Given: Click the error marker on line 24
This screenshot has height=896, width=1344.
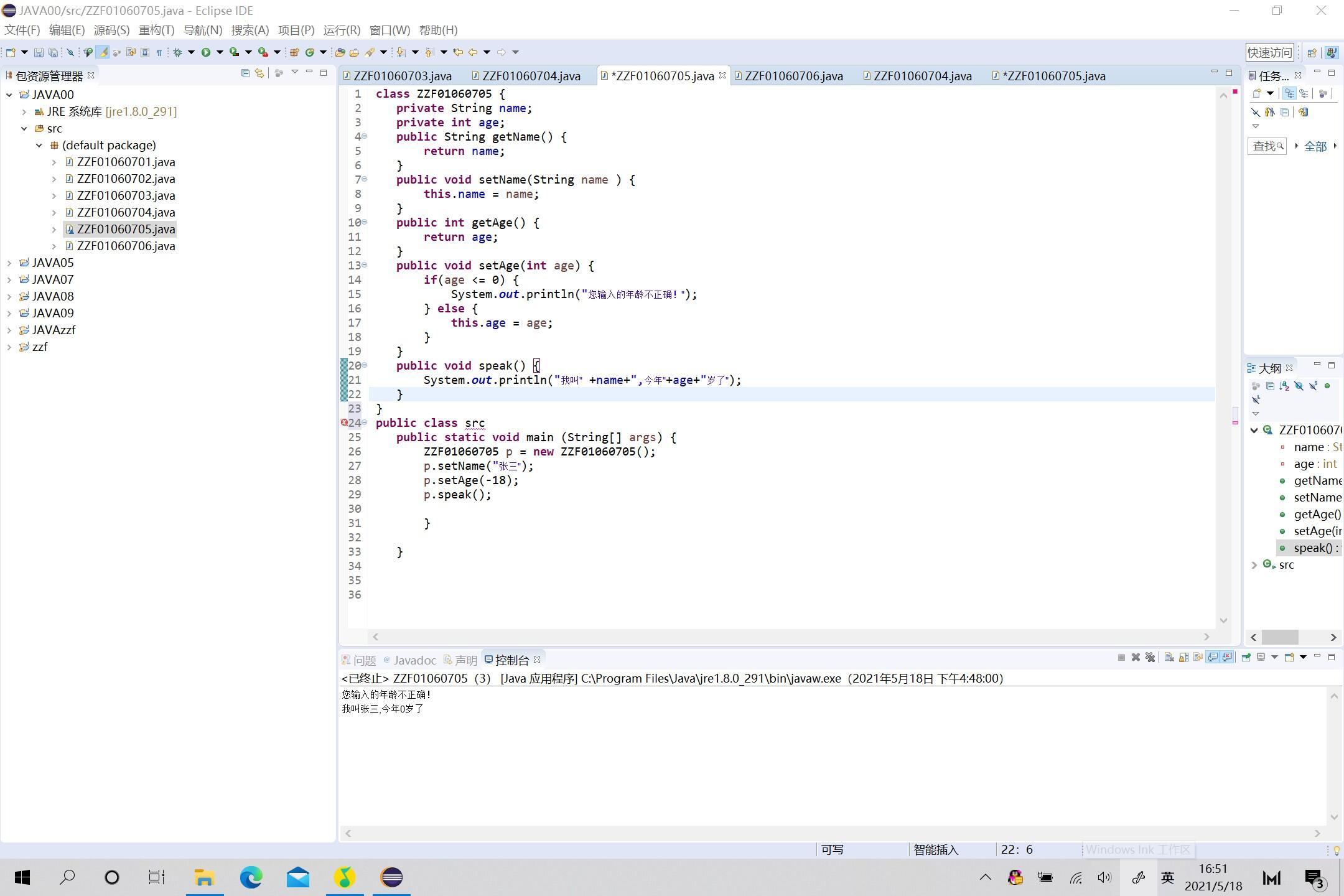Looking at the screenshot, I should [344, 422].
